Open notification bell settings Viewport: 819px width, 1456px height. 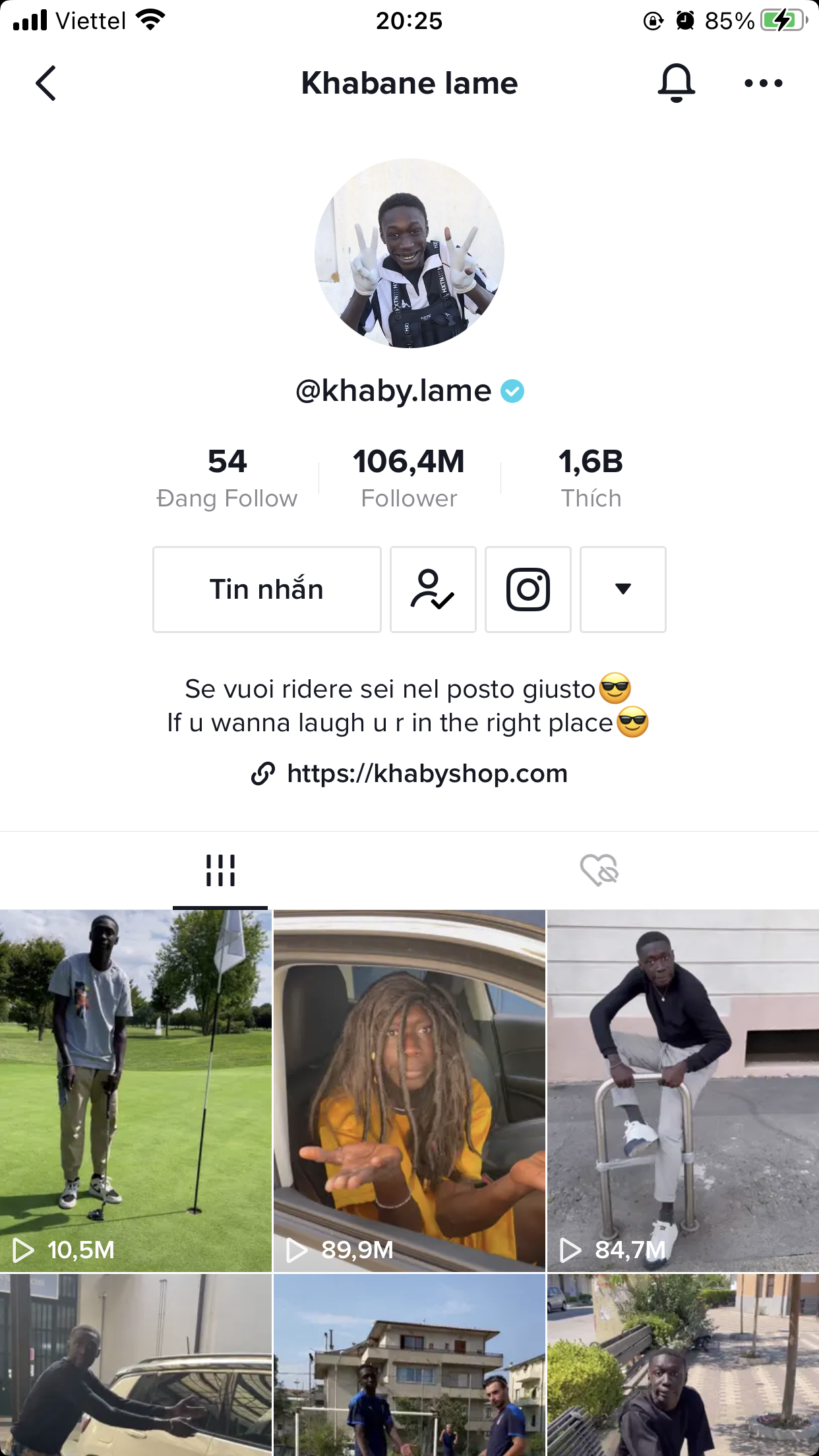[x=676, y=83]
